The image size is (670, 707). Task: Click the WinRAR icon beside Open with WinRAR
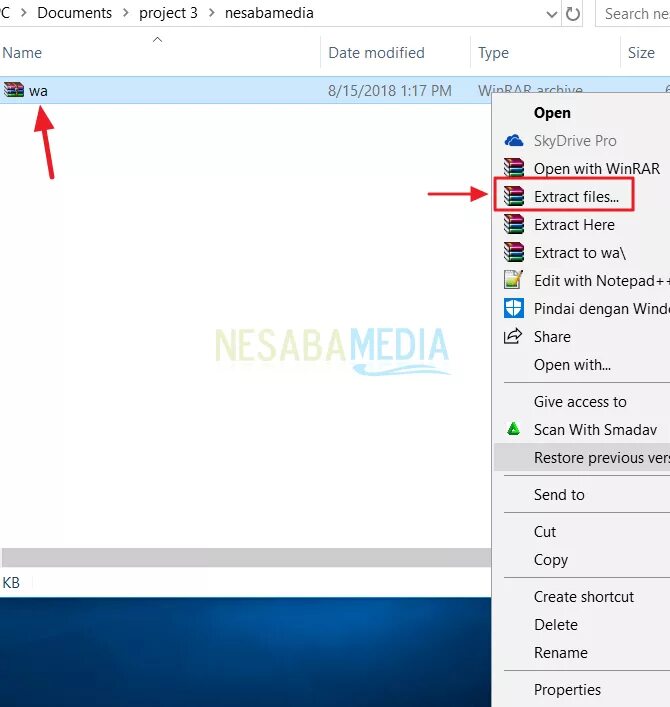514,168
